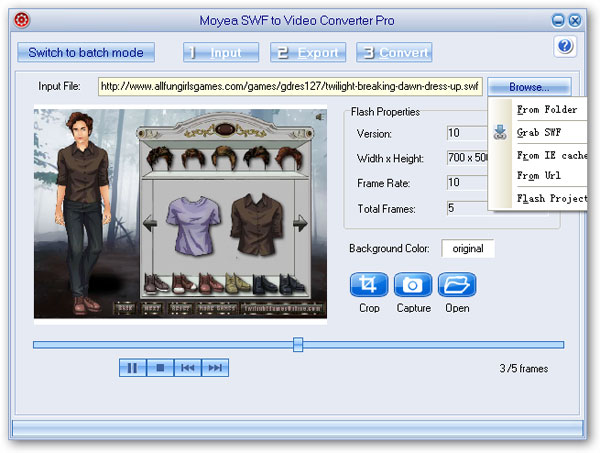The image size is (600, 453).
Task: Click the Capture label text
Action: pyautogui.click(x=414, y=308)
